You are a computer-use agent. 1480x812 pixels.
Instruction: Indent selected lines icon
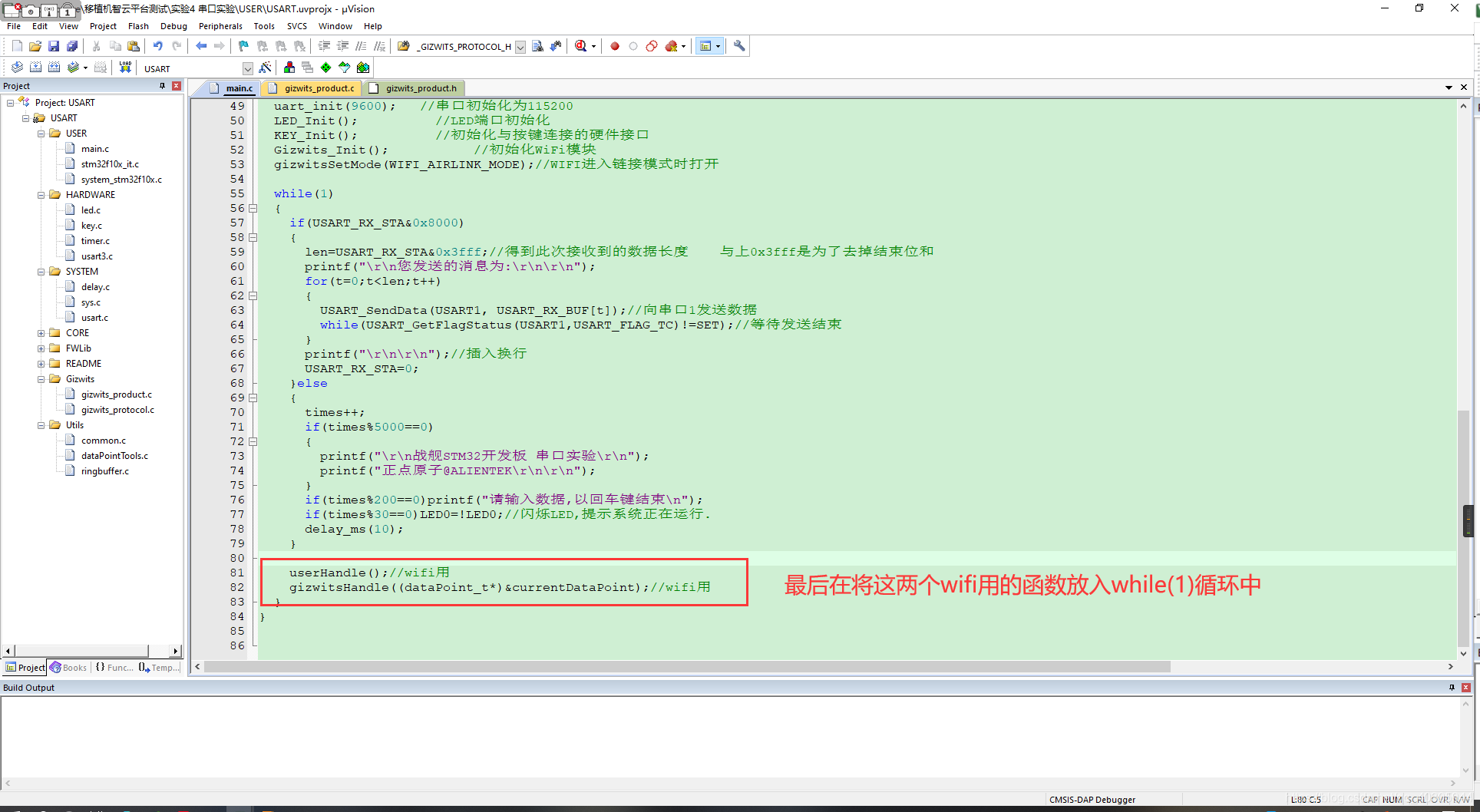tap(325, 46)
